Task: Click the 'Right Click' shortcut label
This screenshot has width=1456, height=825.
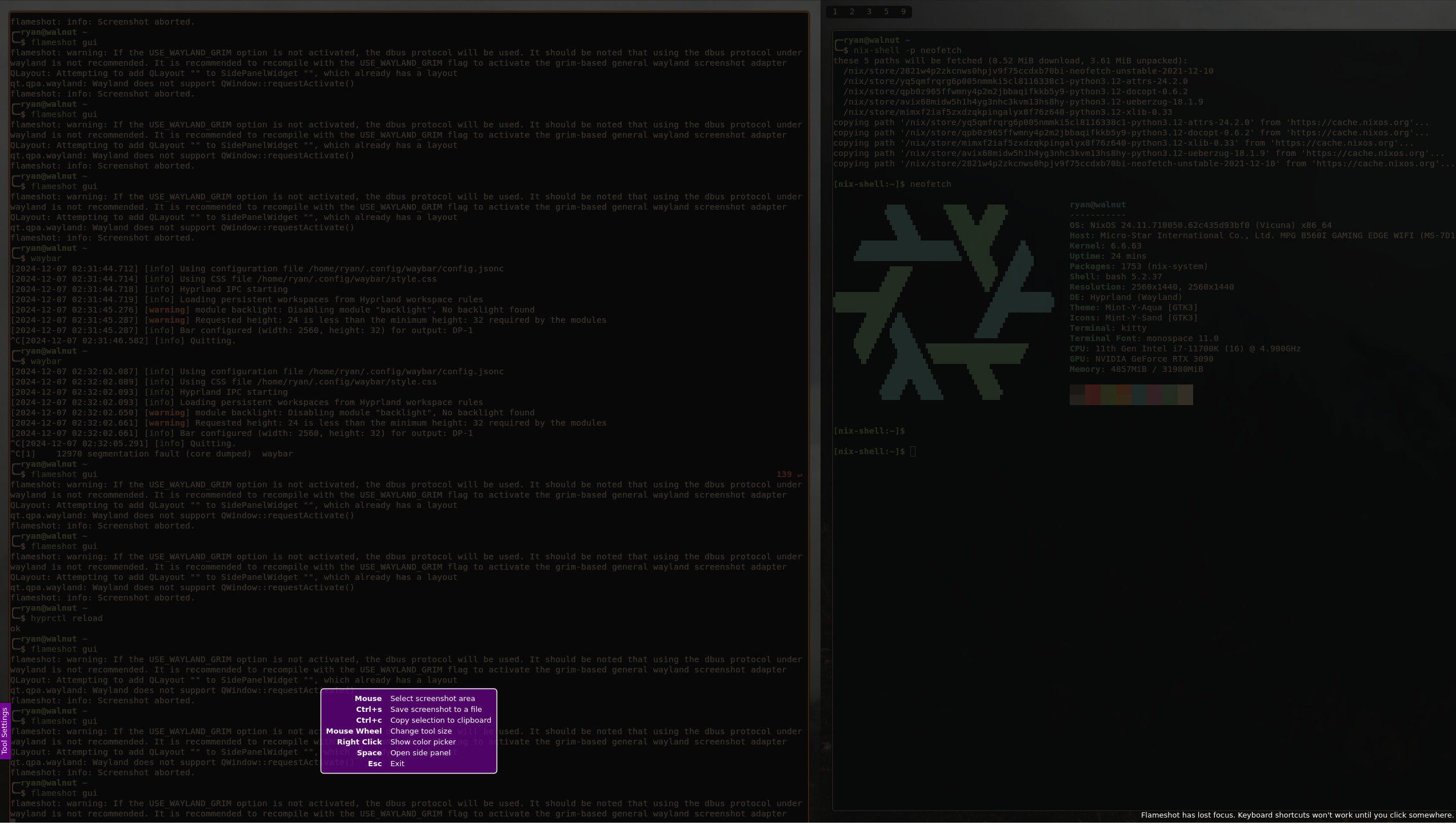Action: click(x=359, y=743)
